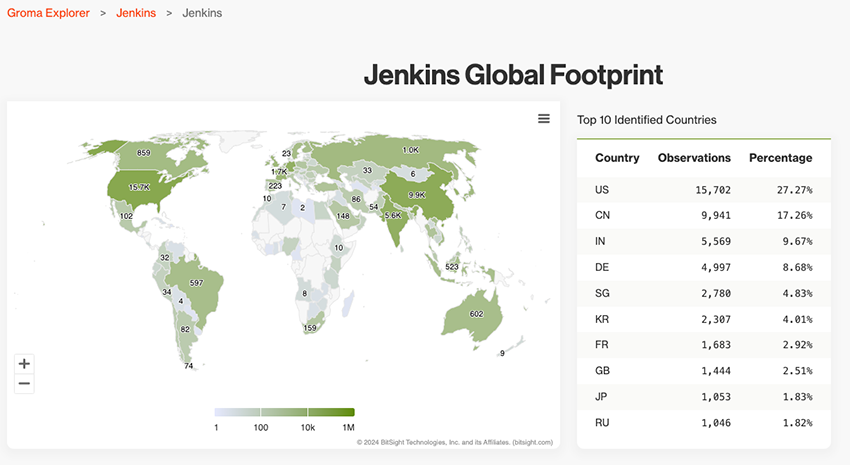The image size is (850, 465).
Task: Click the 4.83% percentage cell
Action: (x=797, y=294)
